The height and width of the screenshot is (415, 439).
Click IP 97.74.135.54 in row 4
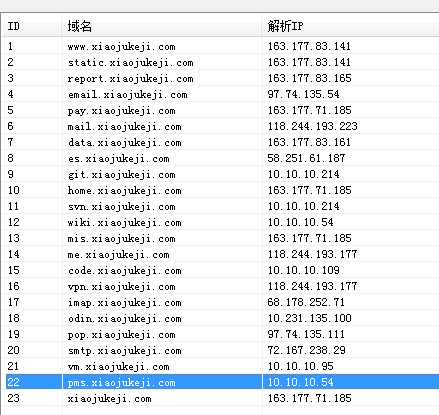click(303, 94)
